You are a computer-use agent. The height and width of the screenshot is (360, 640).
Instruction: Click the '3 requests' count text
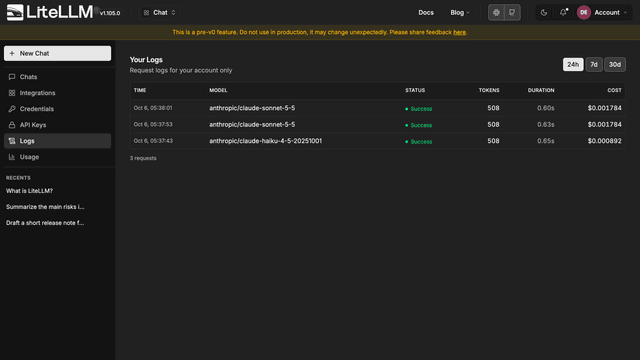coord(143,158)
